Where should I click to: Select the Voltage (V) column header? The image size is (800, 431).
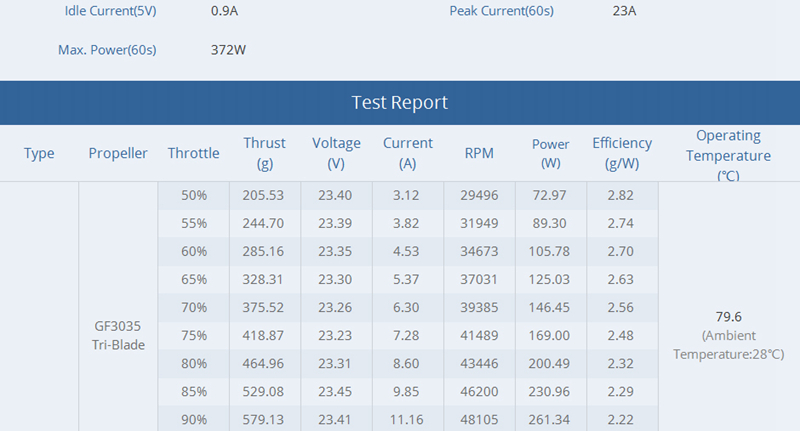pos(336,153)
